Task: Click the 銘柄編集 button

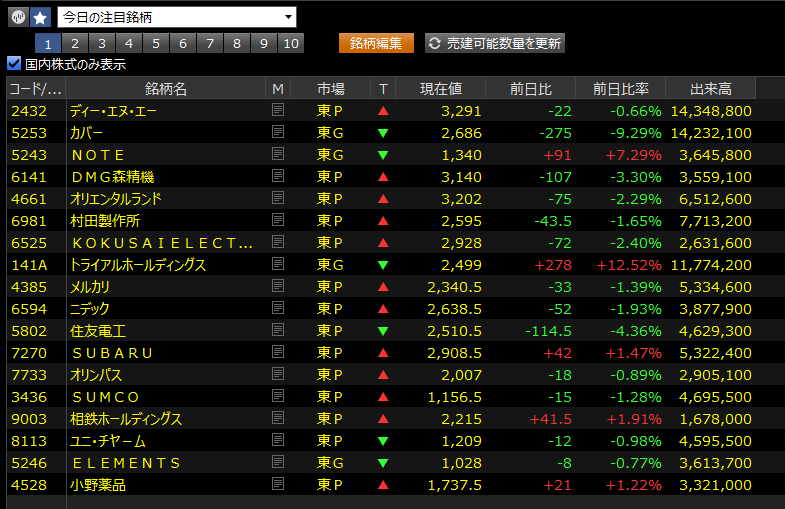Action: point(376,44)
